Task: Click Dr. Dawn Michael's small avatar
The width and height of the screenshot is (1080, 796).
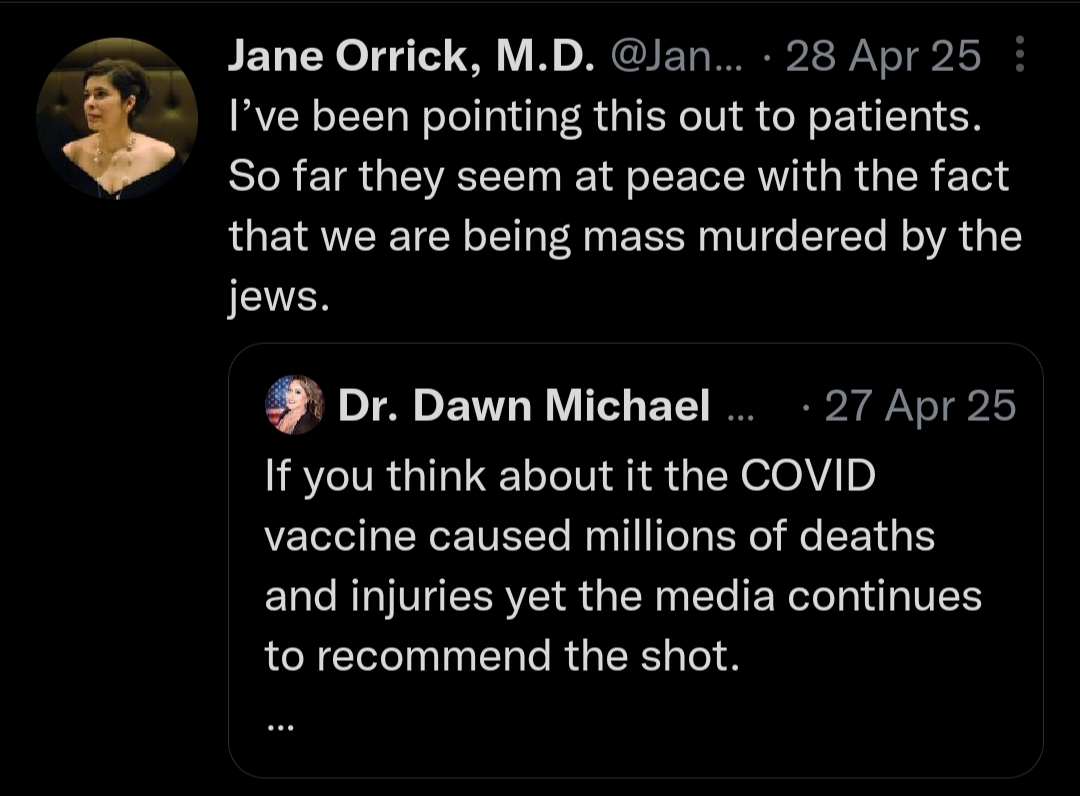Action: (294, 405)
